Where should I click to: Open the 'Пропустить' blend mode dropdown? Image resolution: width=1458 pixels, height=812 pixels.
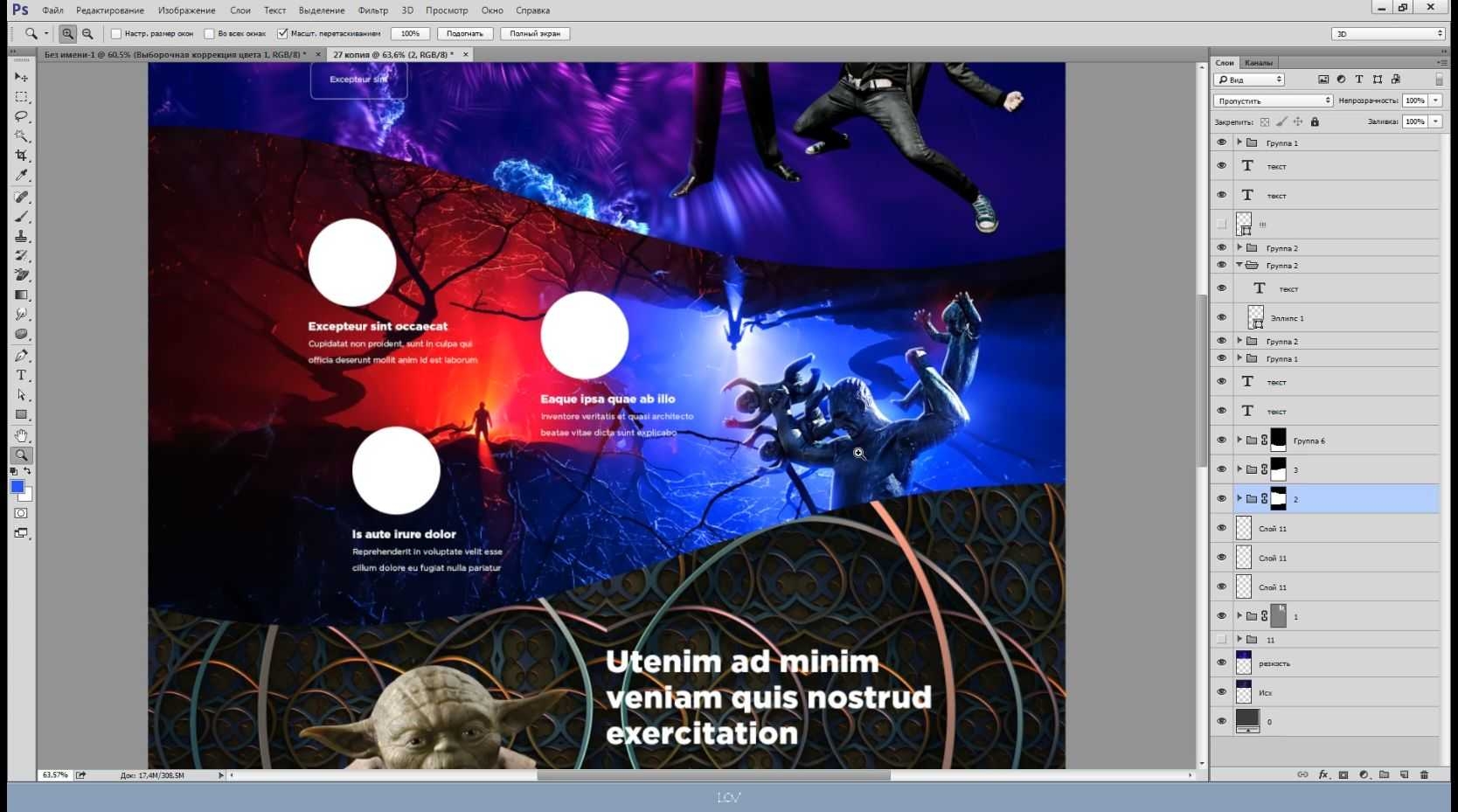pos(1273,101)
